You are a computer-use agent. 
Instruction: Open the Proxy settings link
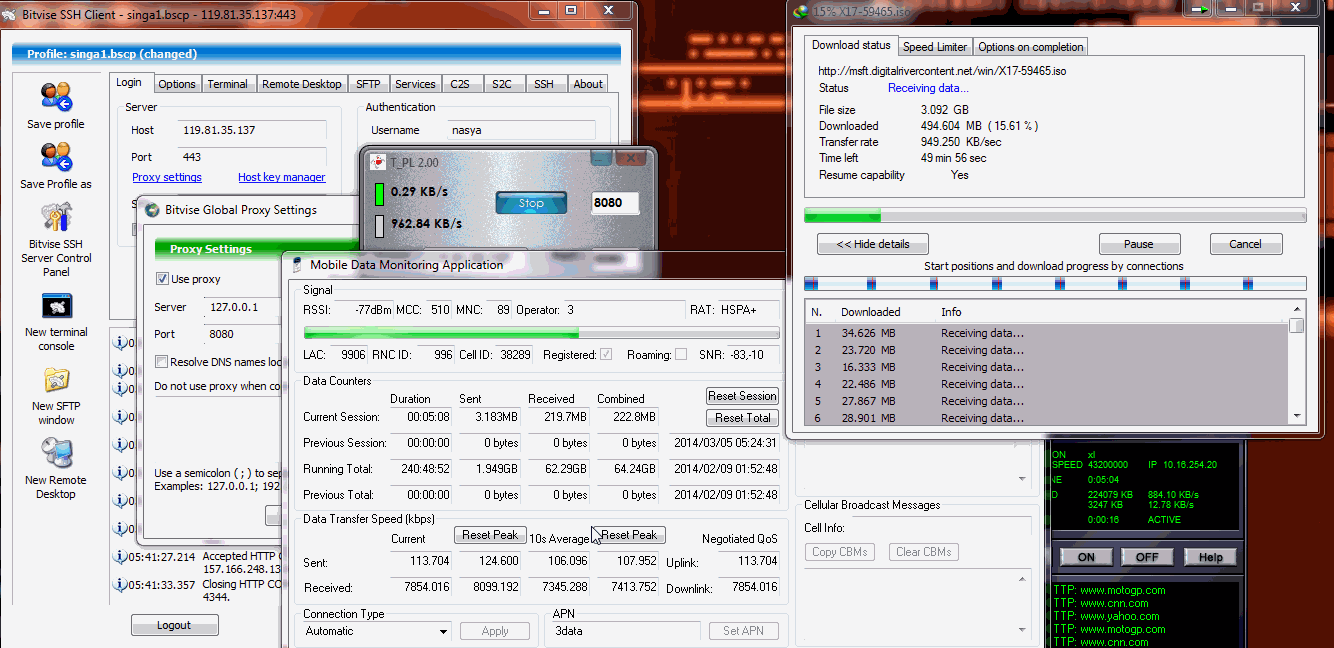167,177
